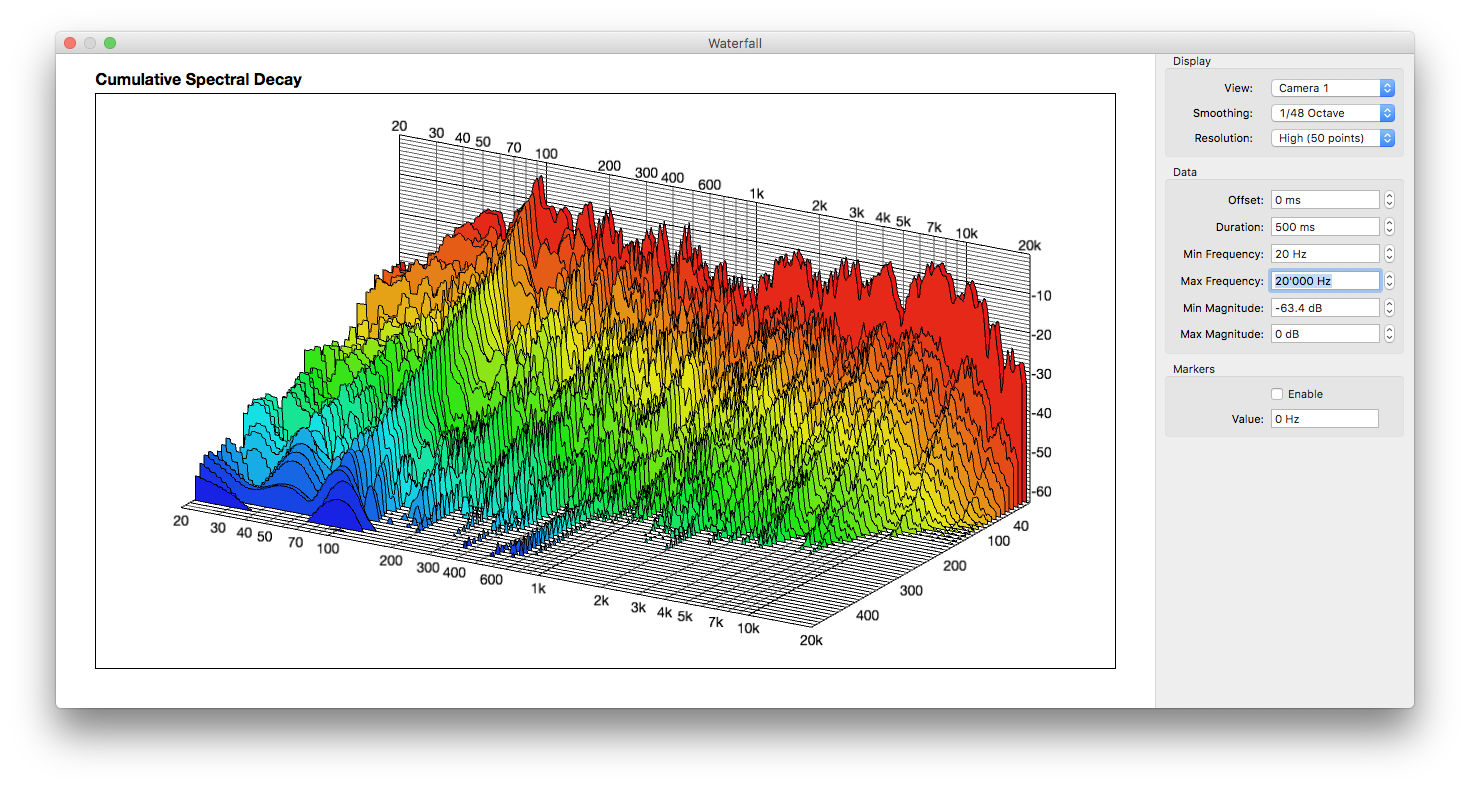
Task: Click the Max Frequency field showing 20'000 Hz
Action: coord(1325,281)
